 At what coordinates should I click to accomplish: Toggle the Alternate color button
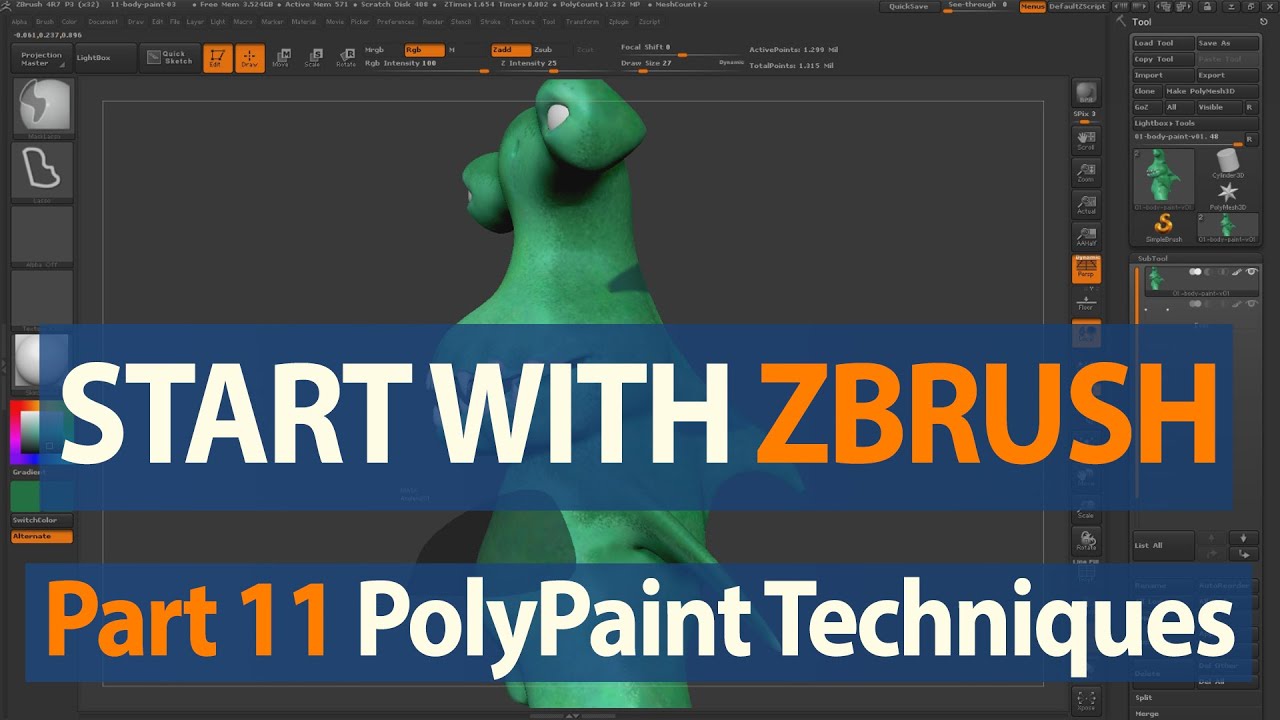[42, 537]
